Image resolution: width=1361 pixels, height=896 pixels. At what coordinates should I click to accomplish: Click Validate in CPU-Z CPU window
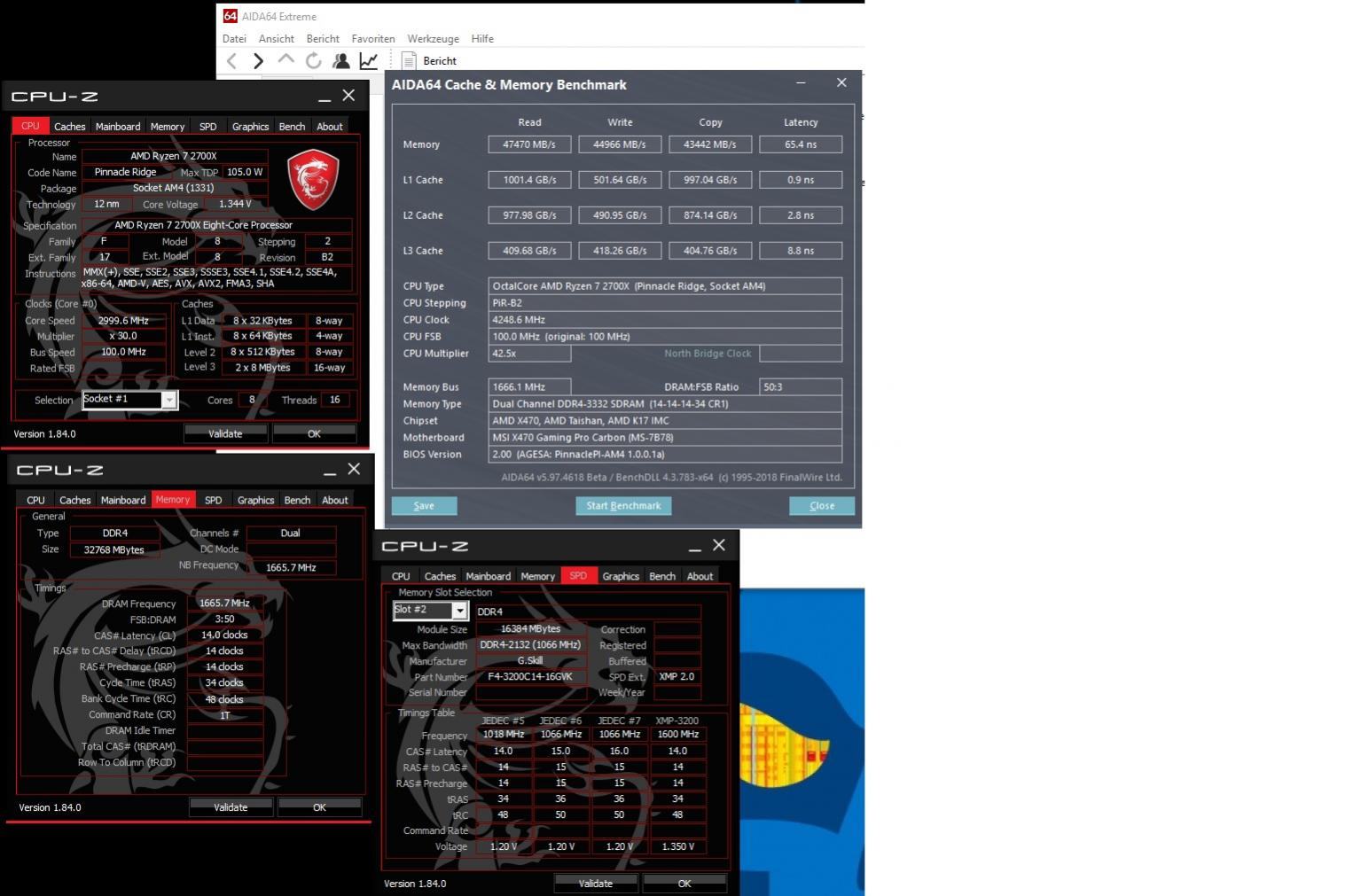point(225,433)
